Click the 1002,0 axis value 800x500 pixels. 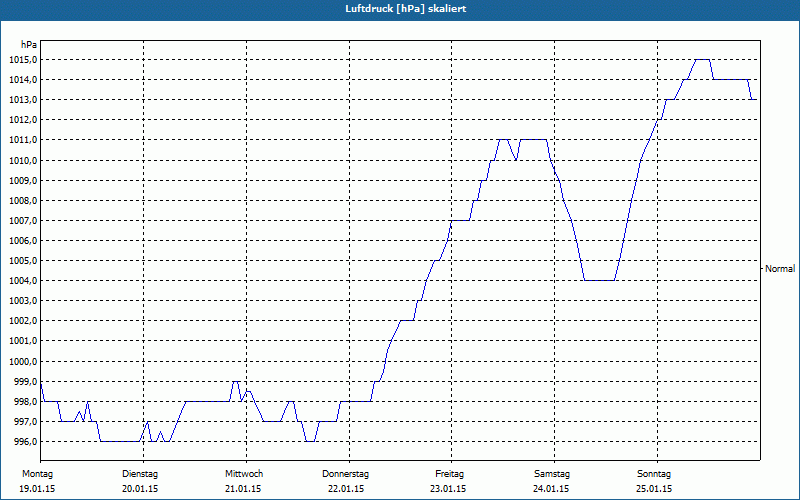coord(23,321)
